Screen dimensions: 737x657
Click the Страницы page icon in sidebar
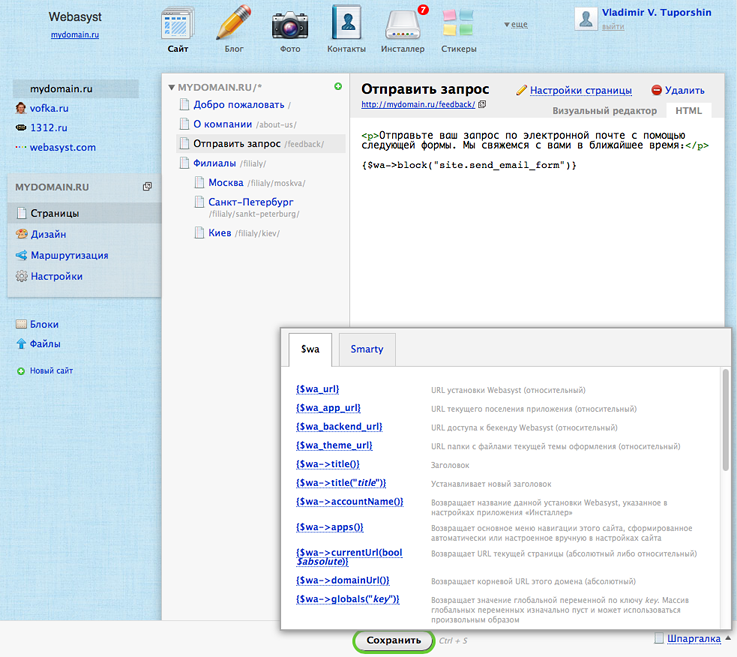[21, 213]
